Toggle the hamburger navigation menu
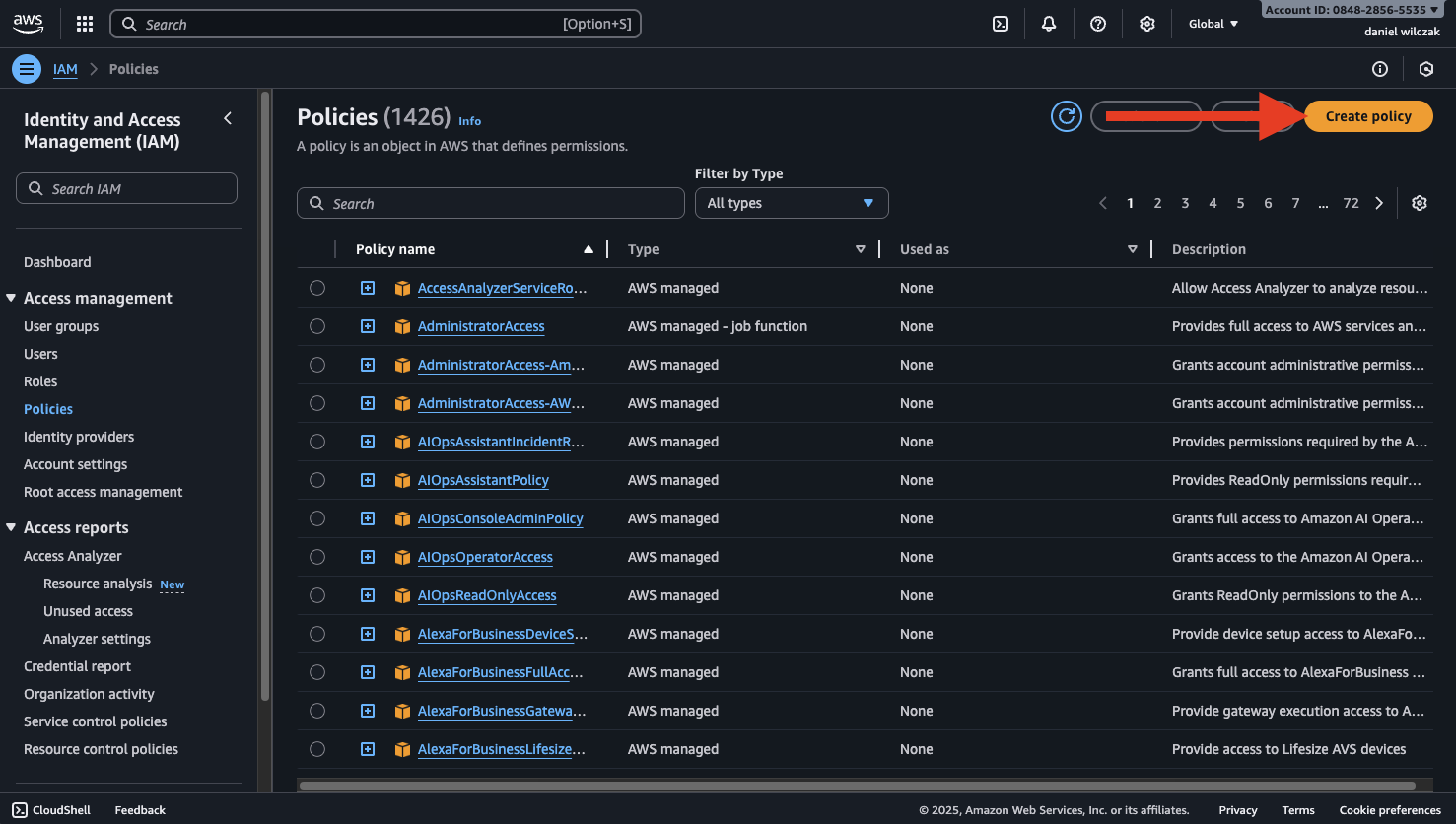The image size is (1456, 824). pyautogui.click(x=27, y=69)
